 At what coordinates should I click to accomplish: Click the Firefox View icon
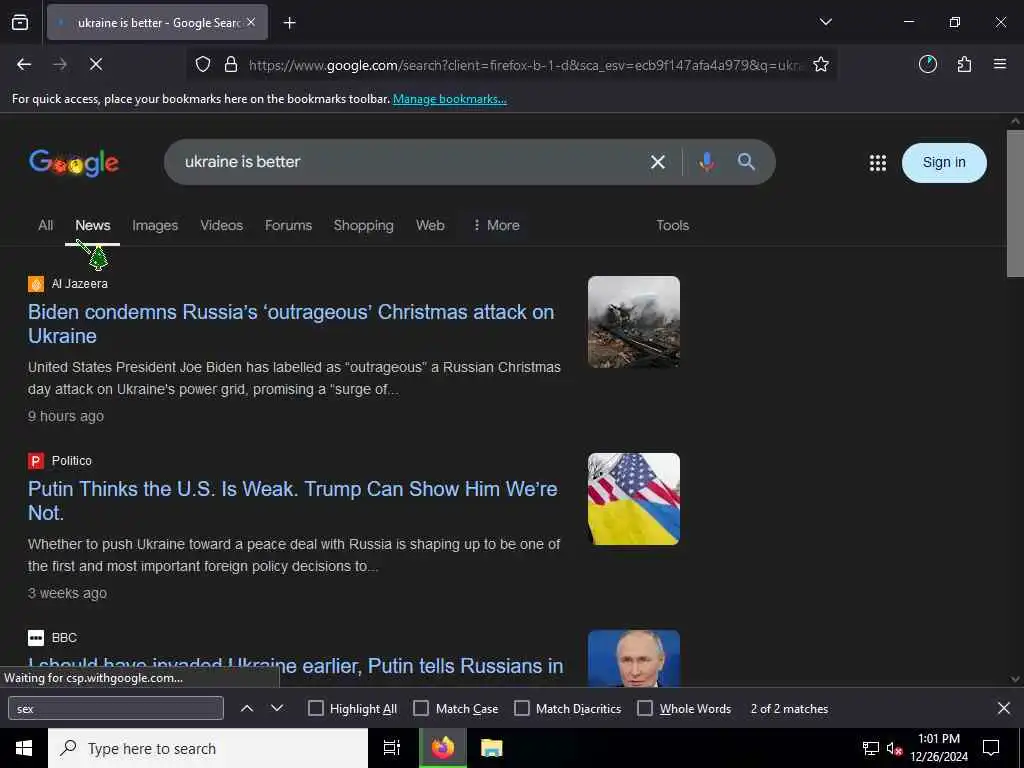point(20,23)
